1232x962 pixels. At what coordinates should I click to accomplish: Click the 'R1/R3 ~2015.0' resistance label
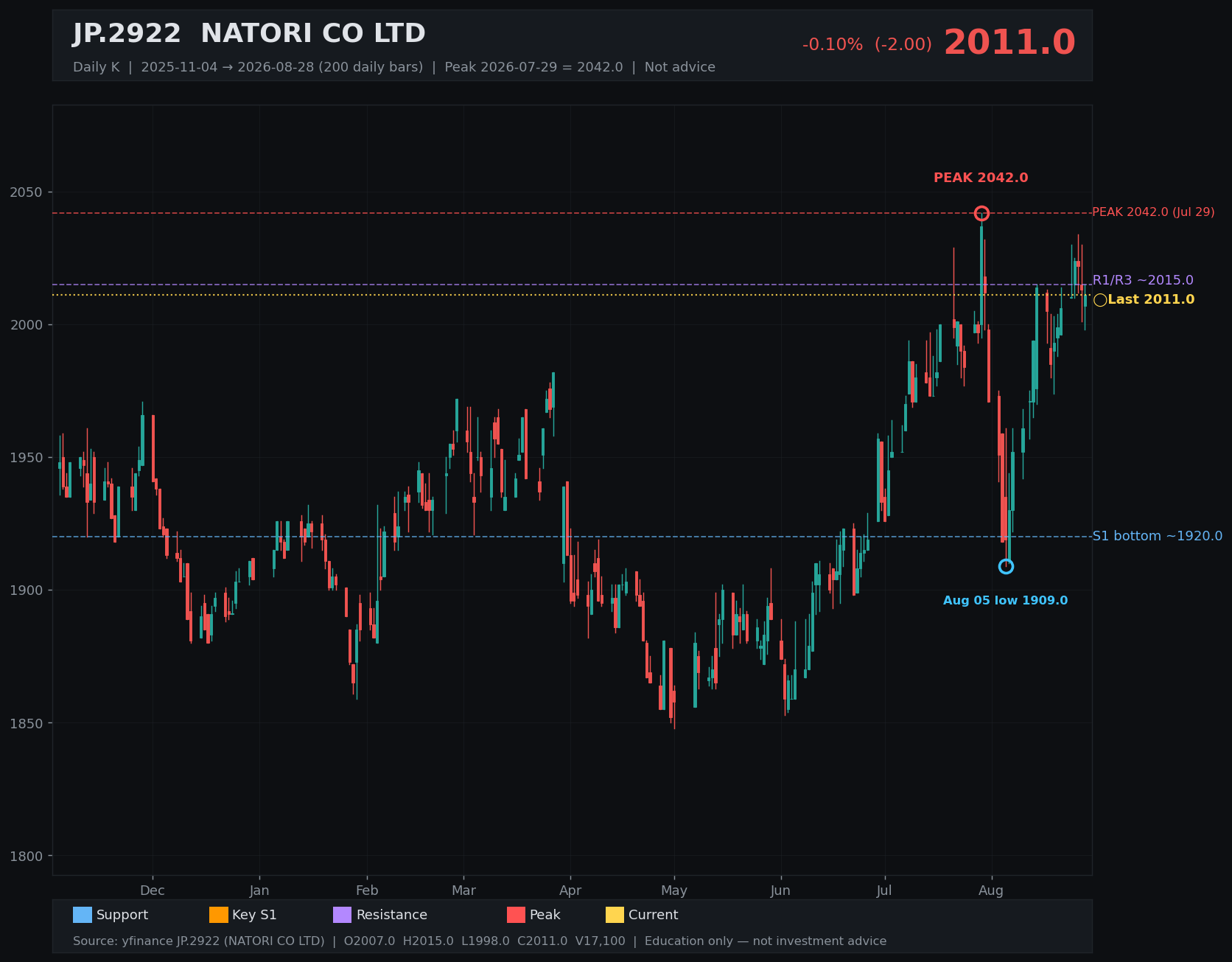[x=1143, y=280]
